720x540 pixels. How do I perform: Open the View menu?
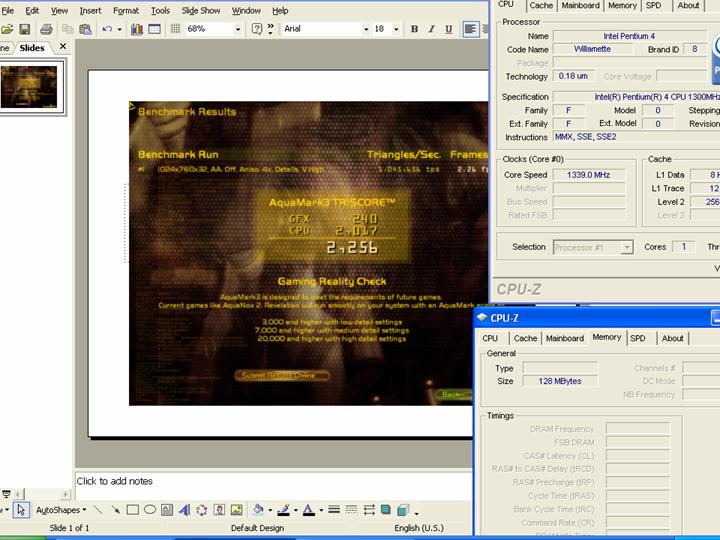(59, 10)
